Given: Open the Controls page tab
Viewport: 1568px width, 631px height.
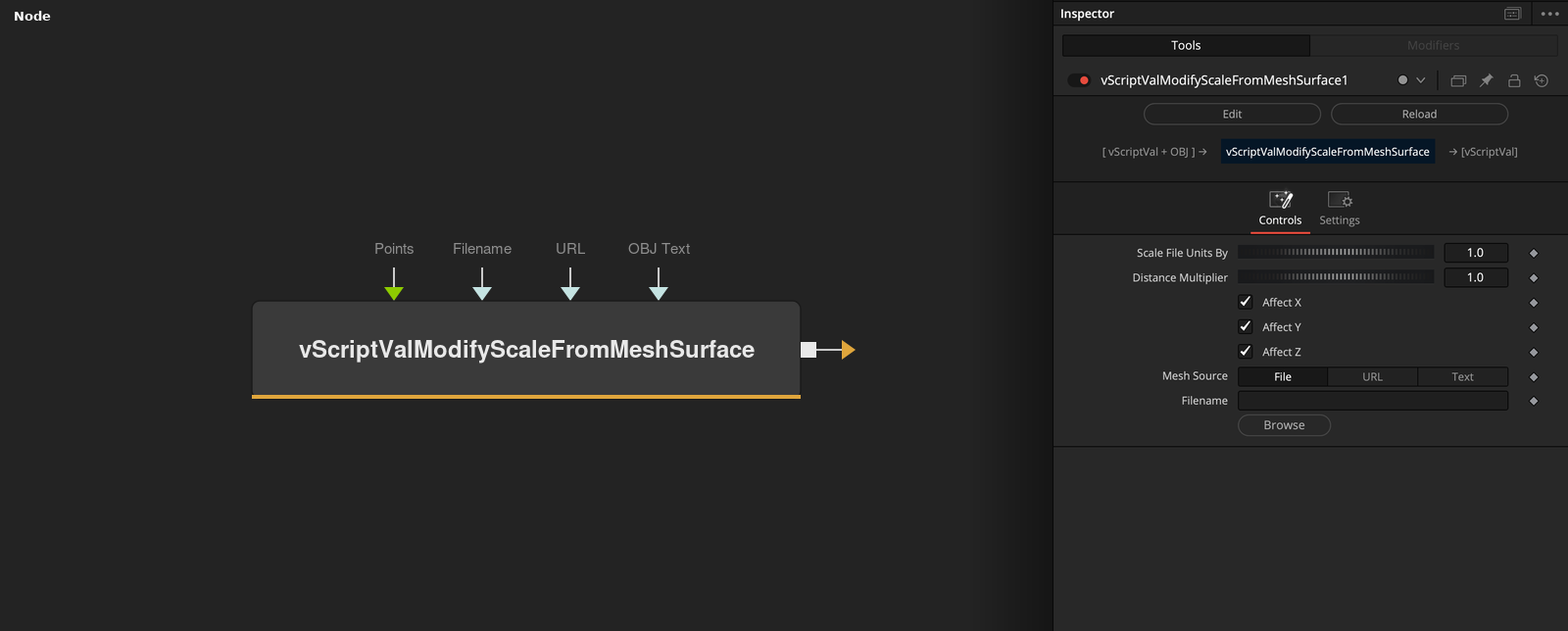Looking at the screenshot, I should [1280, 210].
